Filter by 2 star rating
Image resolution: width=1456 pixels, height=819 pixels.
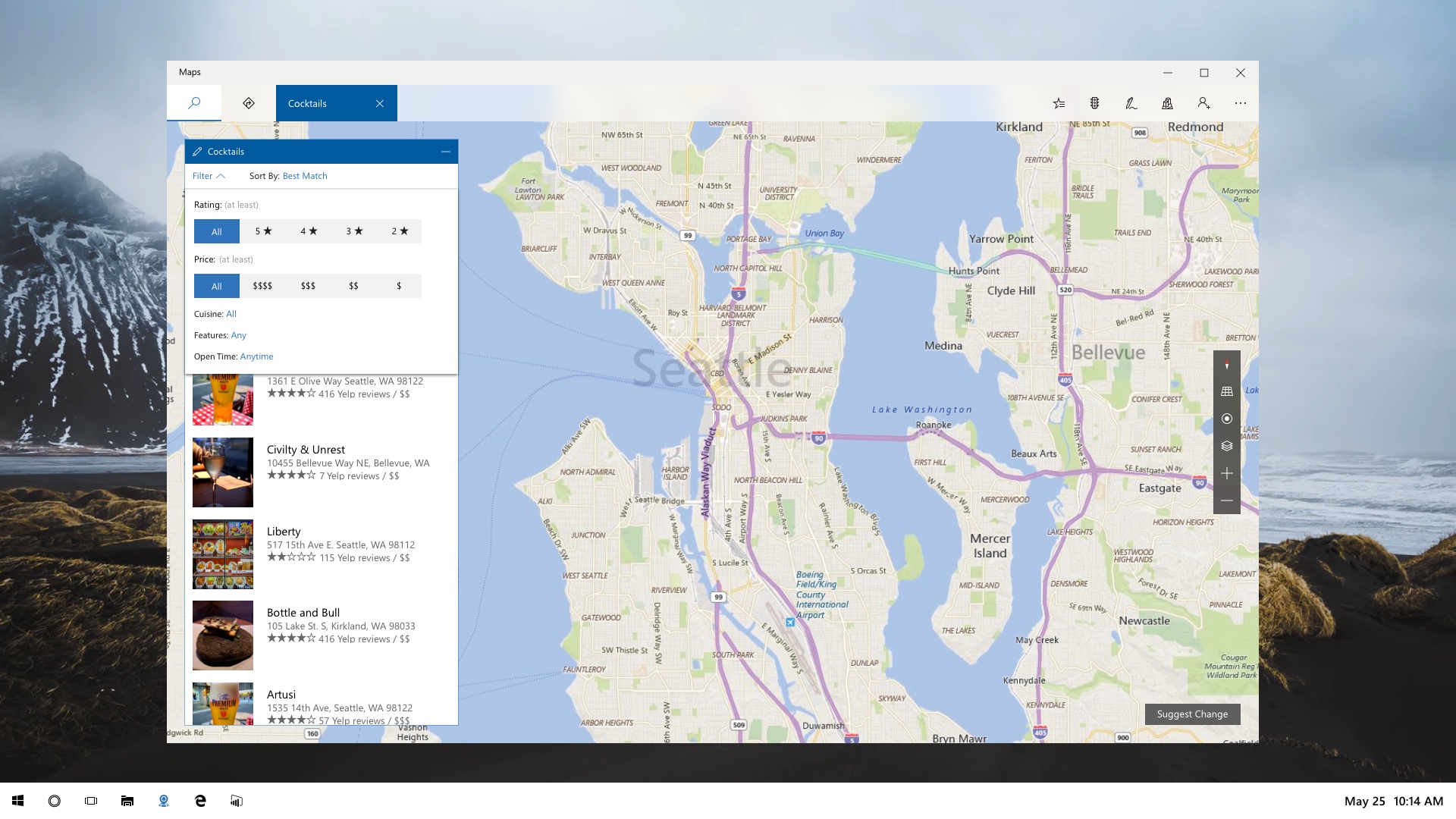pyautogui.click(x=399, y=231)
